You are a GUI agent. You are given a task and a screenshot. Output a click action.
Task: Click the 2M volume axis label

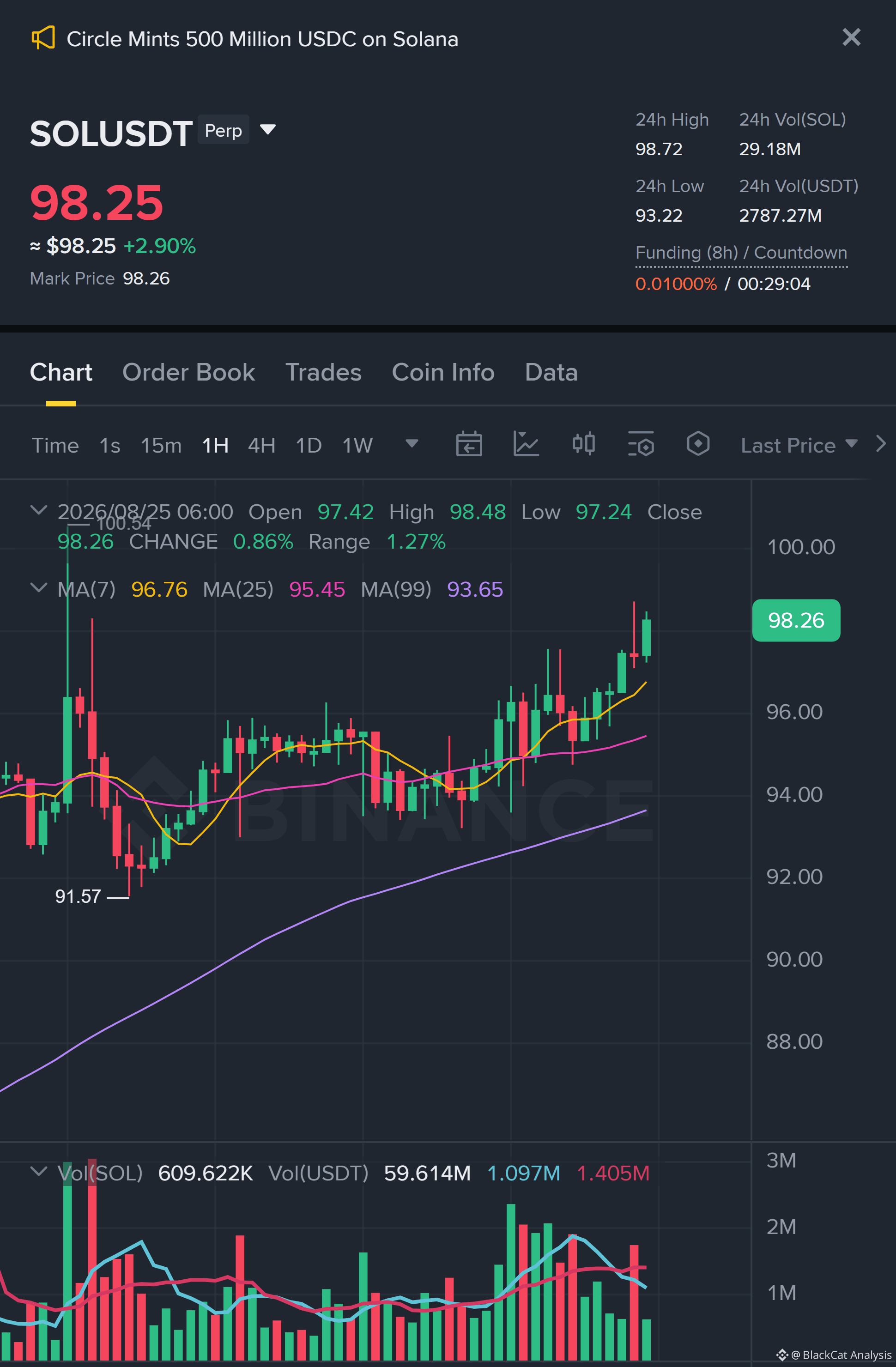[781, 1226]
